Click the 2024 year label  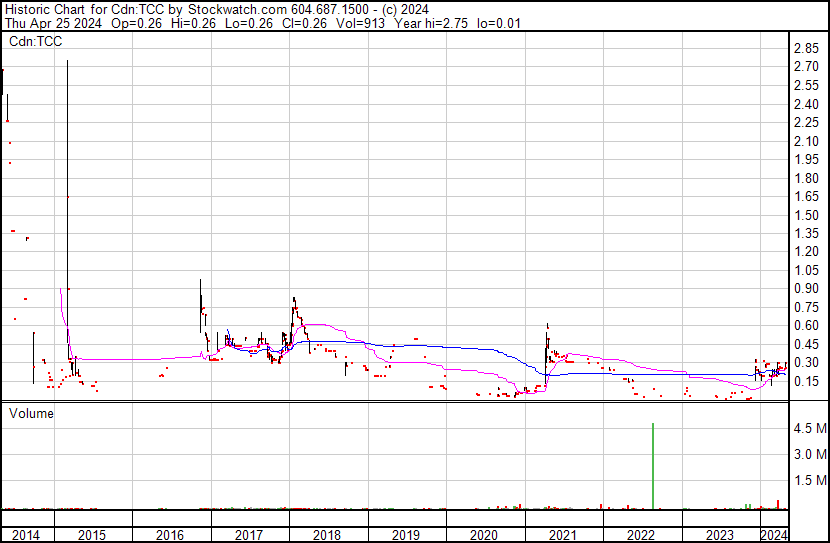(773, 535)
